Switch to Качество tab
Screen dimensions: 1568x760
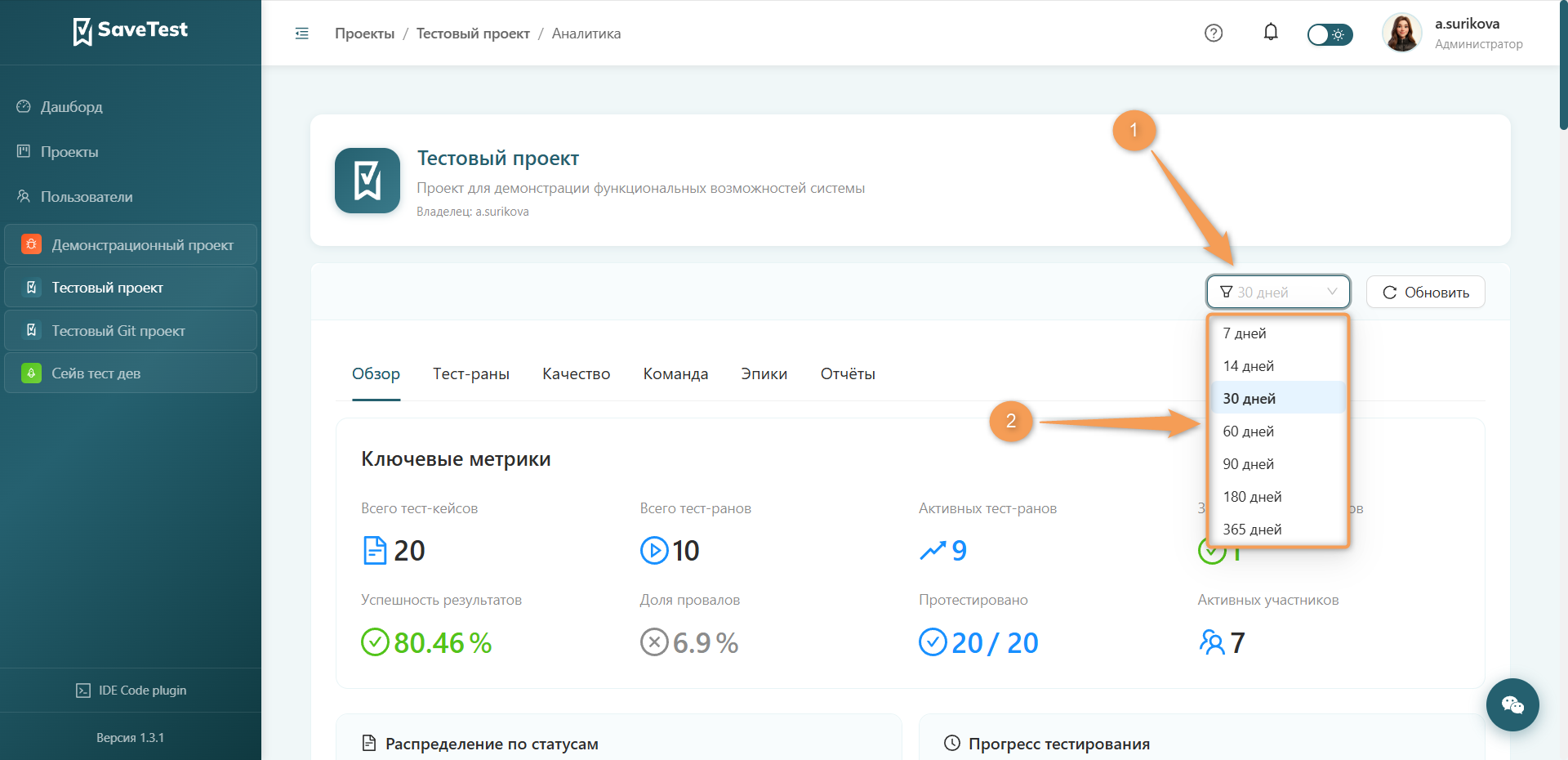pyautogui.click(x=577, y=373)
